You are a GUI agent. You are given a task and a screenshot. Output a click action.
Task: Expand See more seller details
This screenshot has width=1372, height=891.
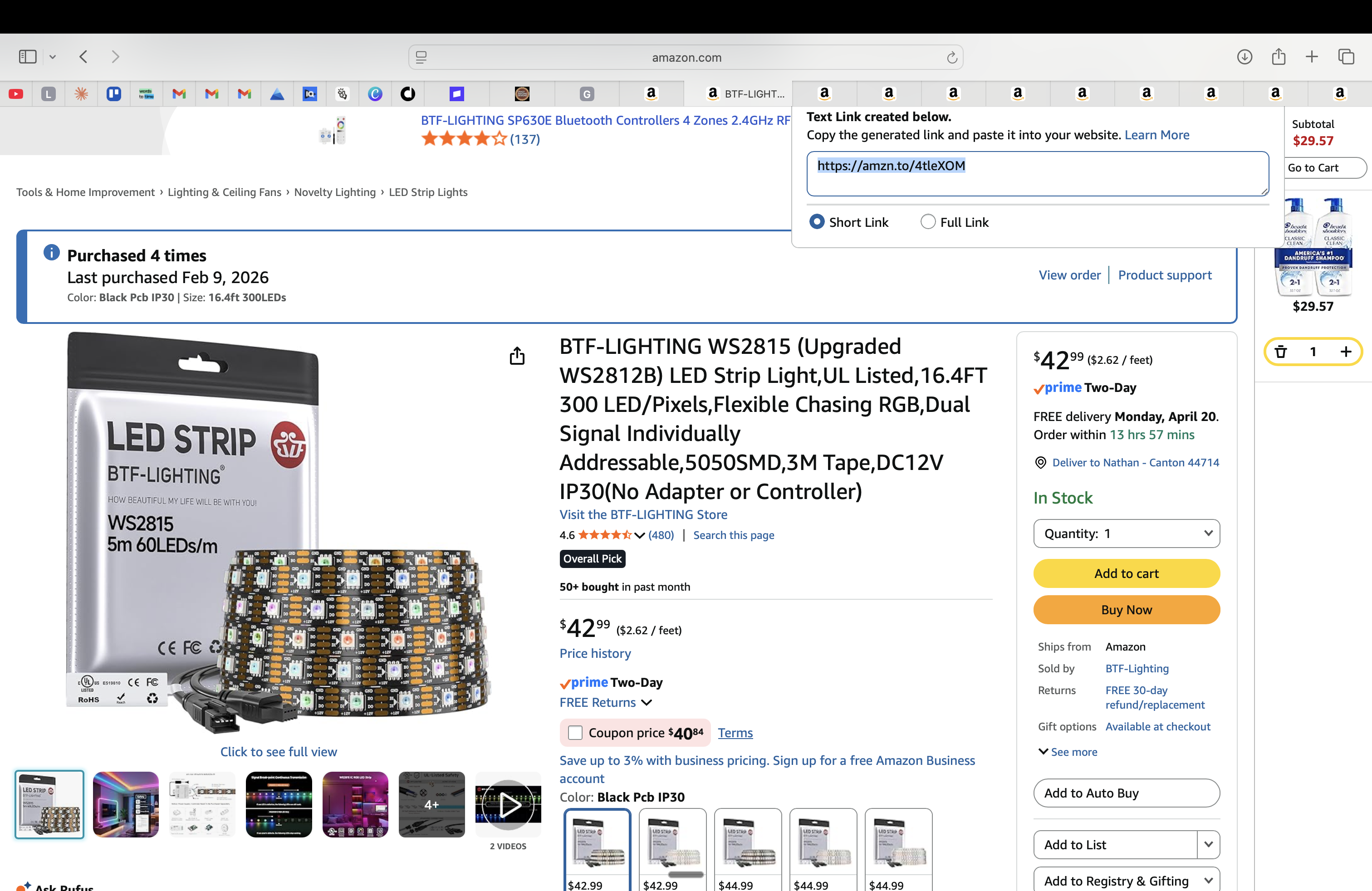click(1068, 752)
